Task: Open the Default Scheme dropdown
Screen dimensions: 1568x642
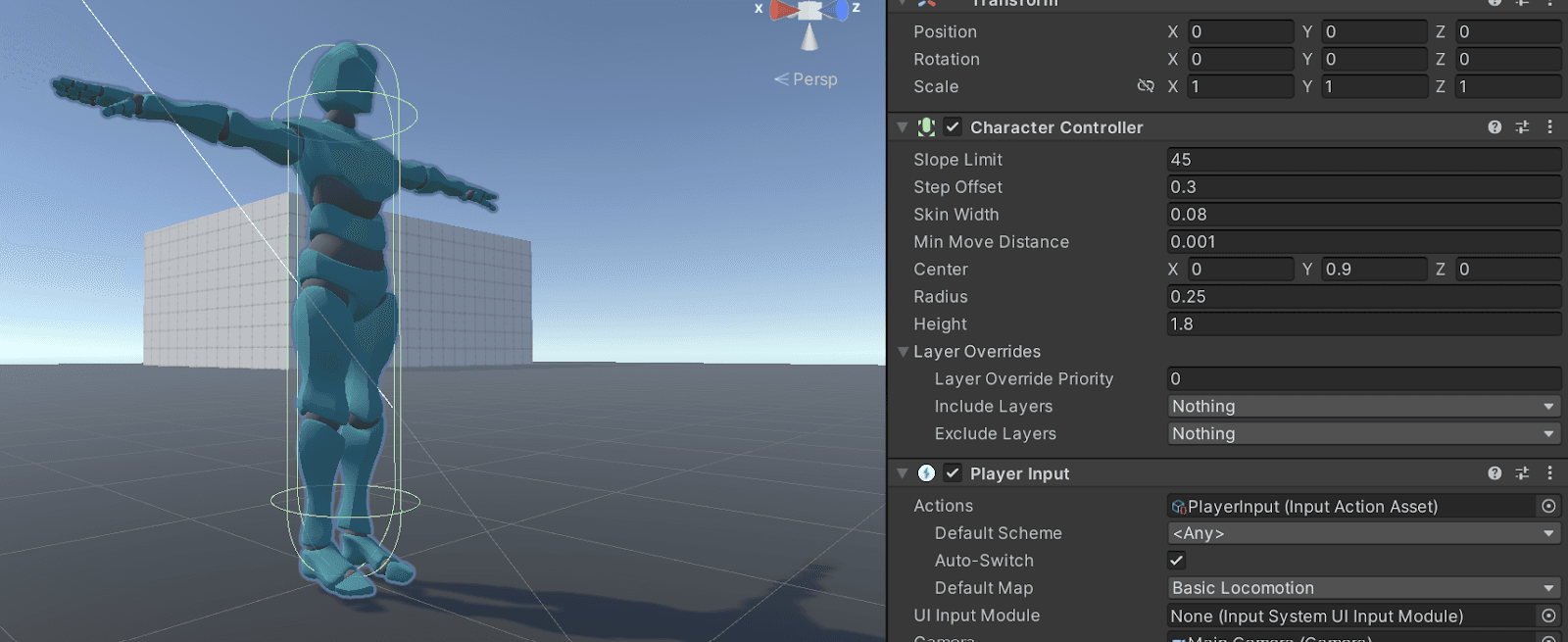Action: pos(1363,533)
